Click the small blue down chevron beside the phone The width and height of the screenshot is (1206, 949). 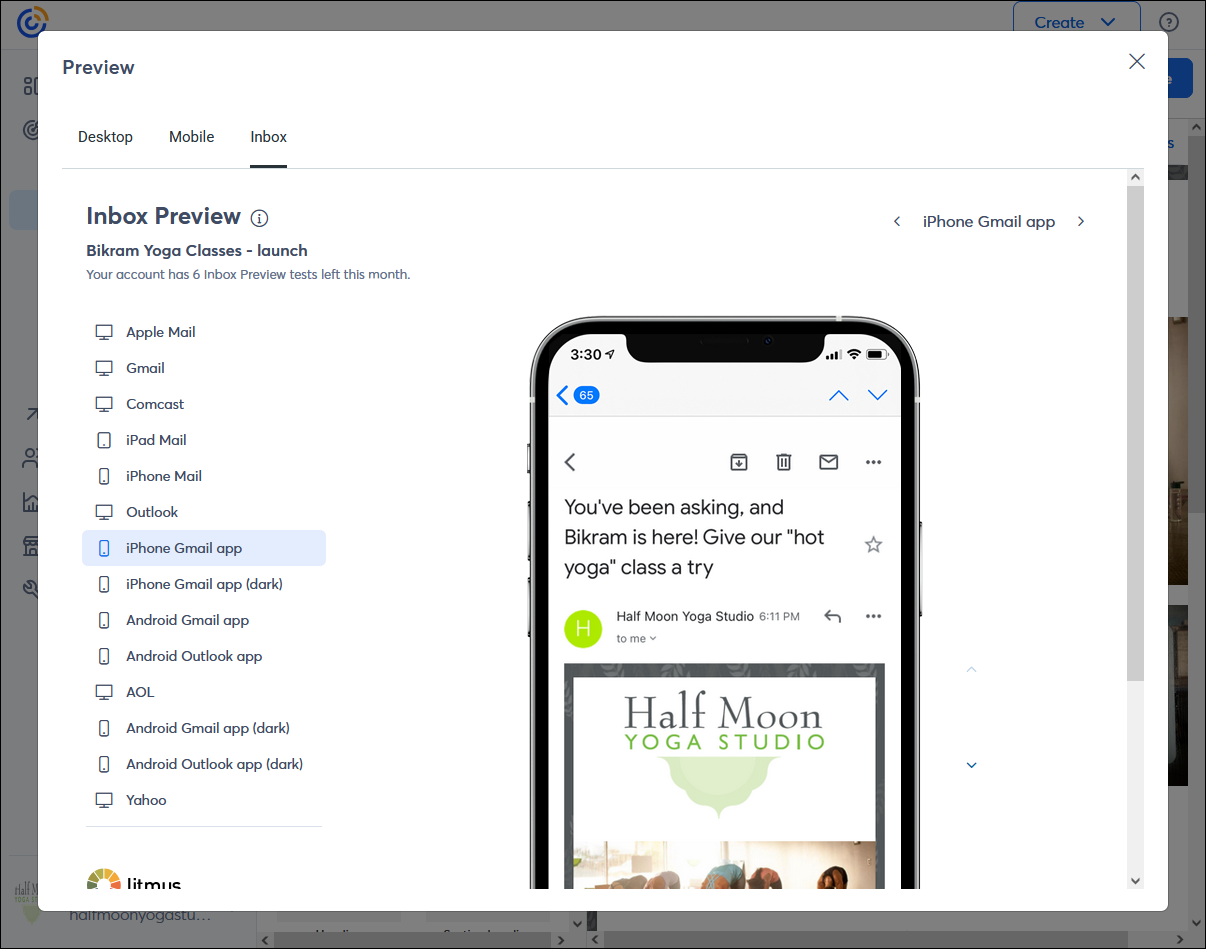[971, 765]
